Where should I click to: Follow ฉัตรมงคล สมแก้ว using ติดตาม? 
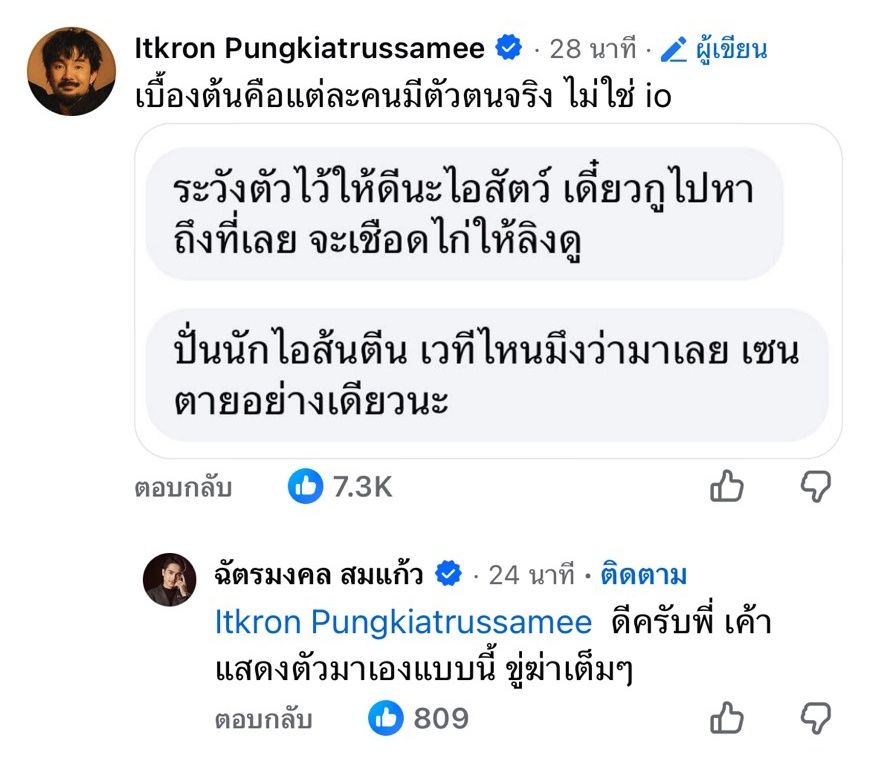tap(643, 575)
